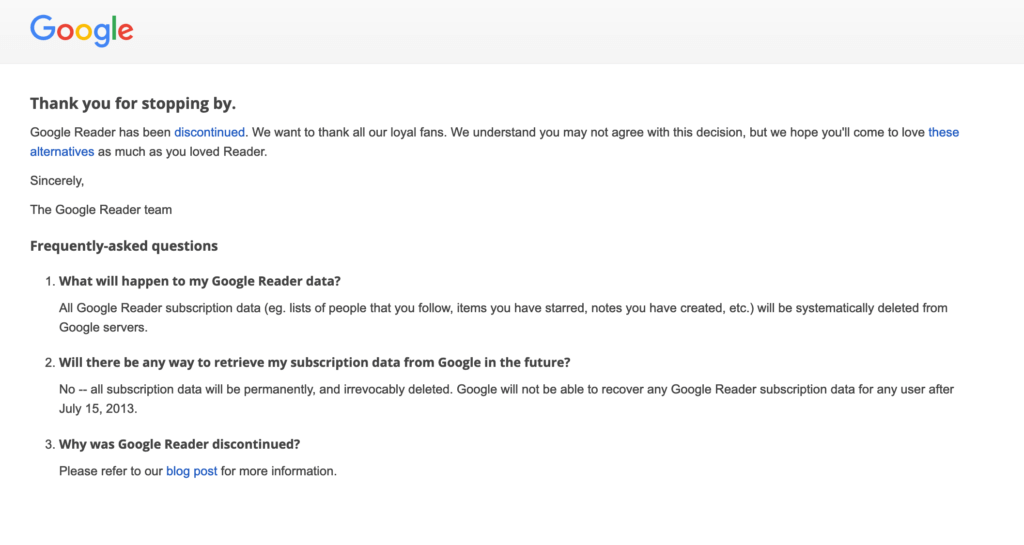Select the "Frequently-asked questions" heading
This screenshot has height=545, width=1024.
pyautogui.click(x=124, y=246)
